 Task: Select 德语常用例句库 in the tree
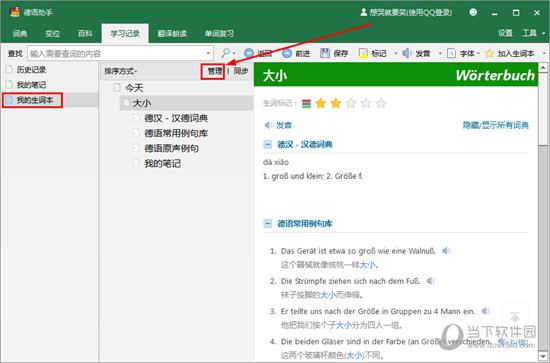[x=176, y=133]
